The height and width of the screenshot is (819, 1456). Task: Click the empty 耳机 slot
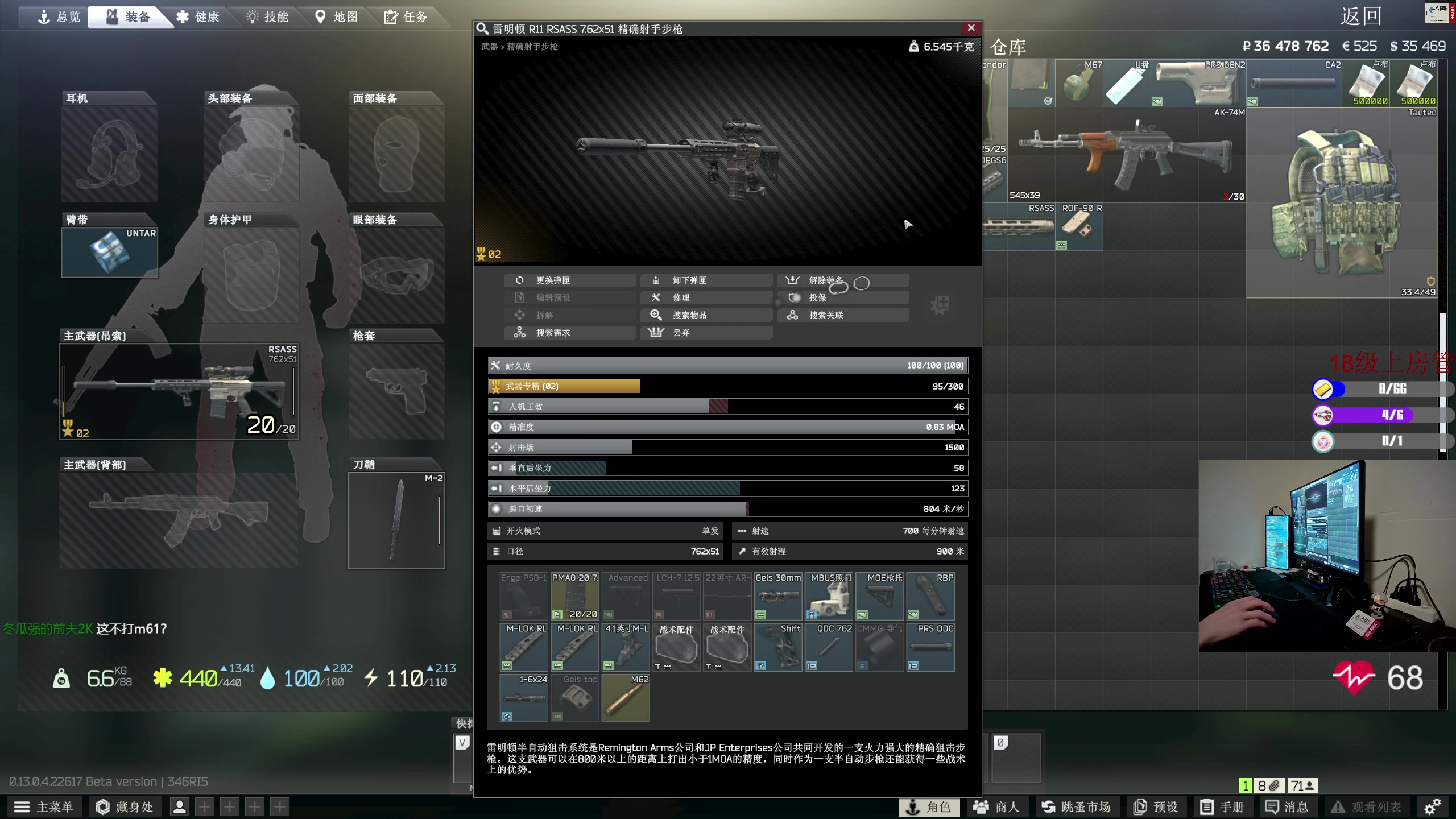tap(109, 154)
